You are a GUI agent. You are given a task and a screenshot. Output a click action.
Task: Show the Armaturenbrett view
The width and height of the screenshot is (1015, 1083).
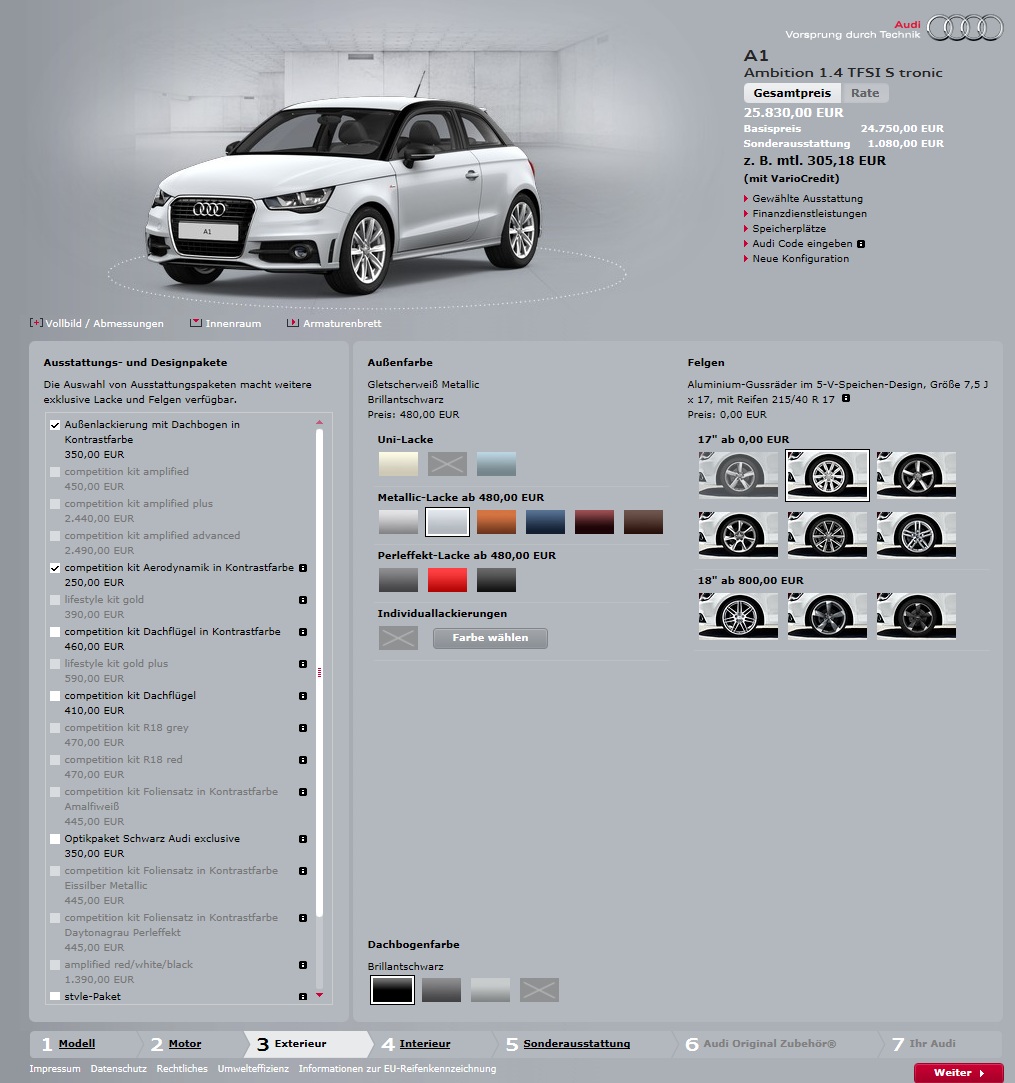[334, 323]
